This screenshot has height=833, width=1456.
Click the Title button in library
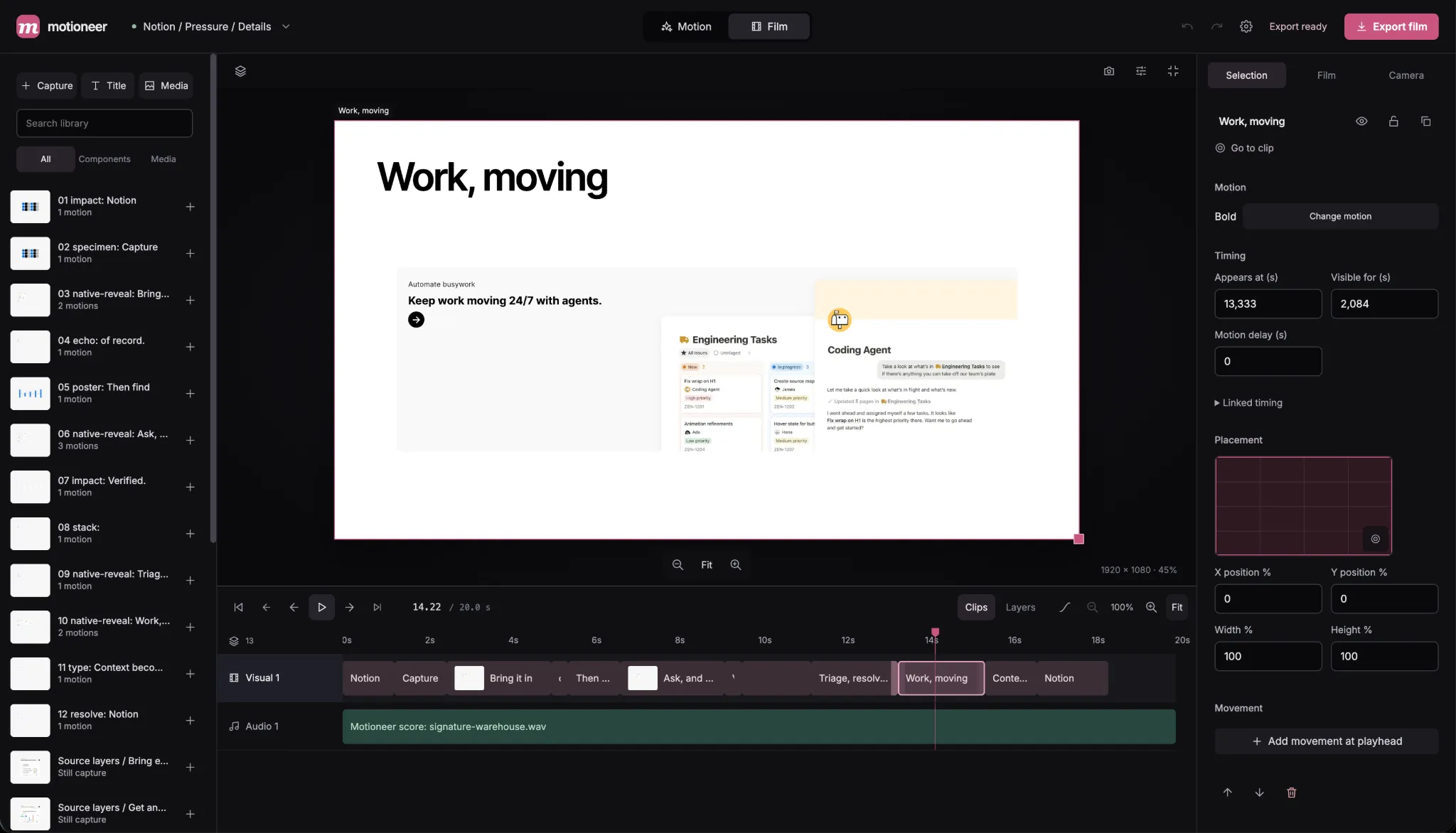[x=108, y=85]
